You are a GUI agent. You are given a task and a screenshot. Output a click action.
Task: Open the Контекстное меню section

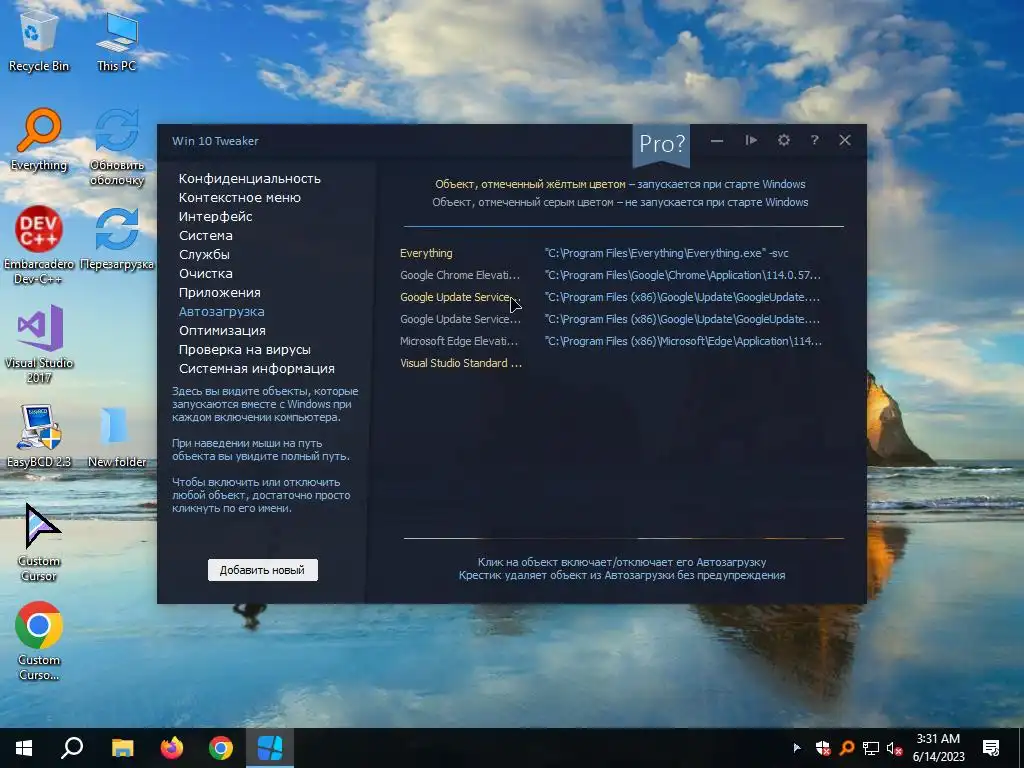coord(240,197)
